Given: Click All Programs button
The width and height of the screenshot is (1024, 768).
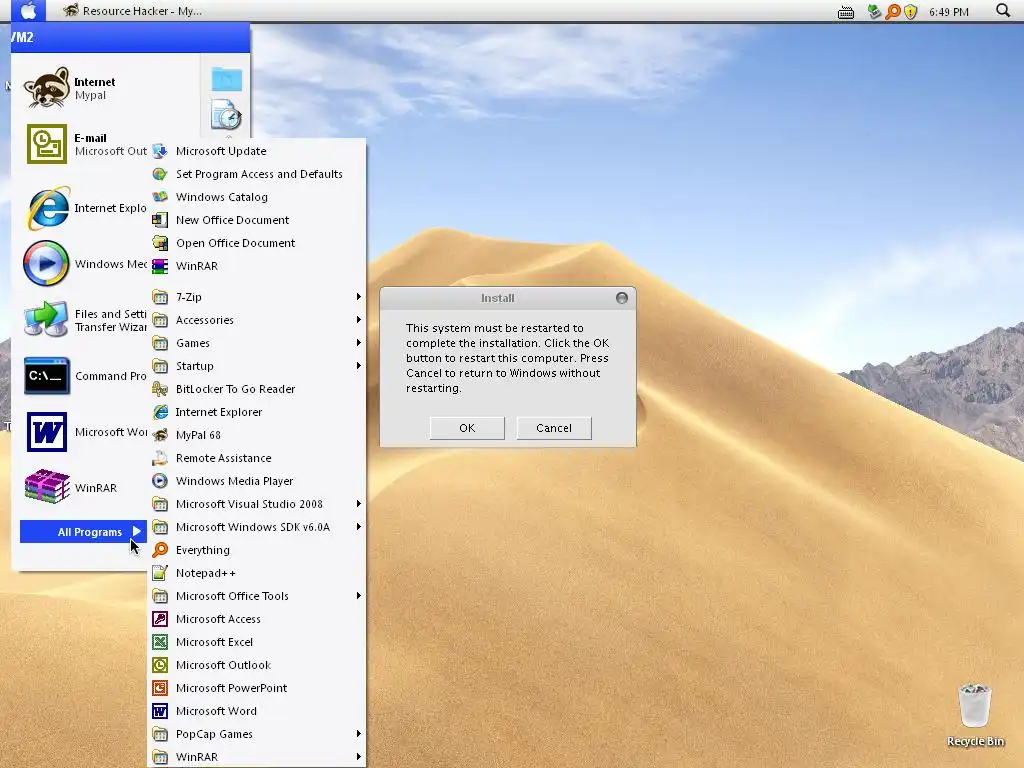Looking at the screenshot, I should coord(84,532).
